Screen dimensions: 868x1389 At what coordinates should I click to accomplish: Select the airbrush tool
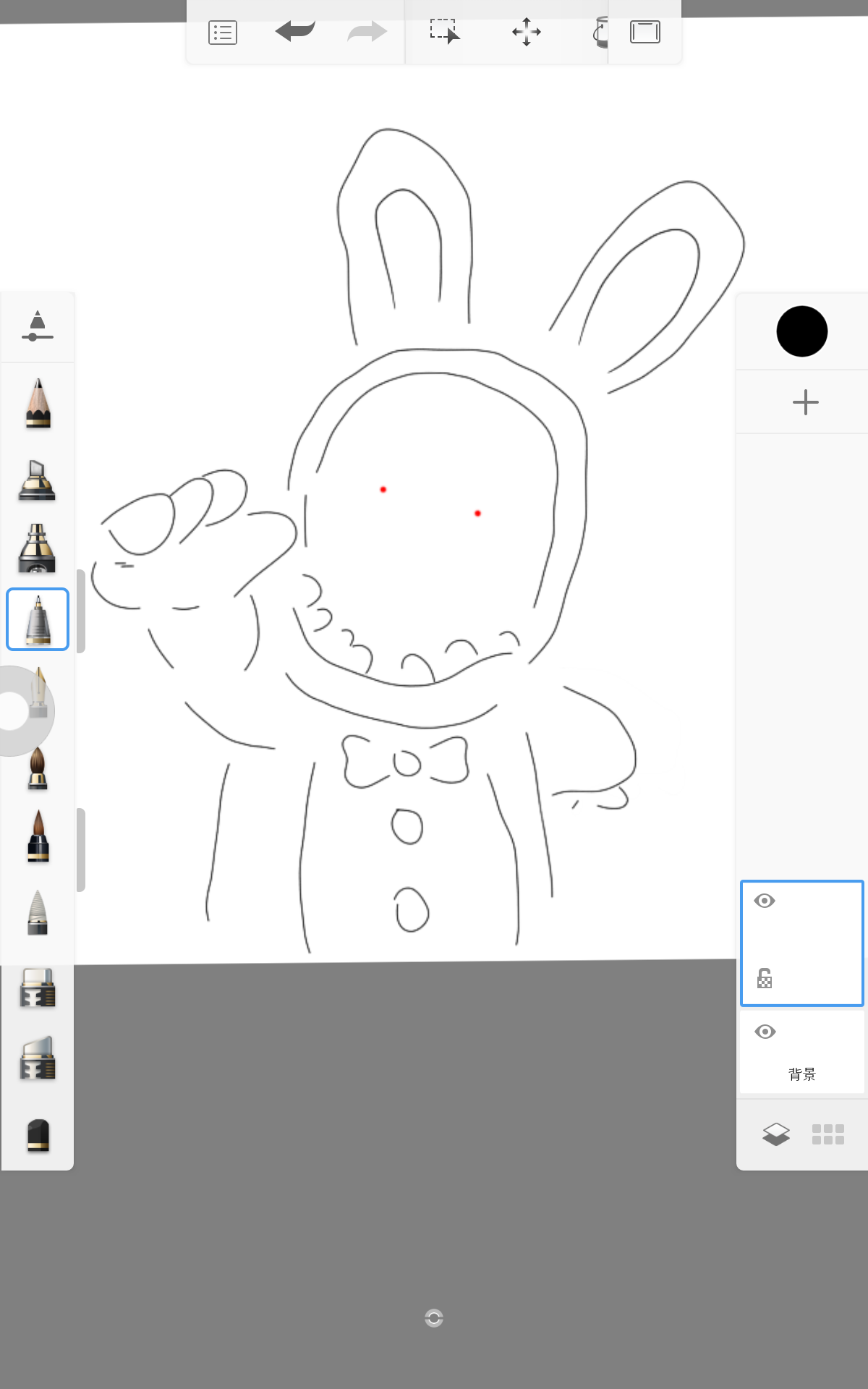tap(37, 548)
